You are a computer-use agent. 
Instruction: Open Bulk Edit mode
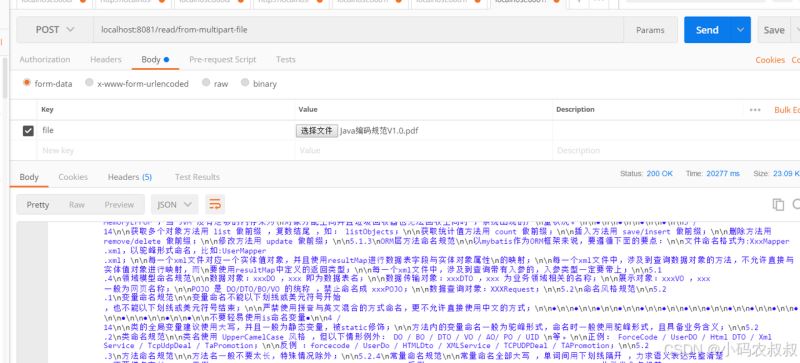point(786,110)
